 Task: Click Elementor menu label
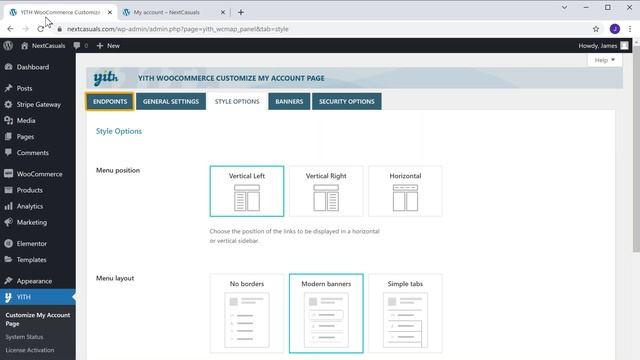click(x=32, y=244)
